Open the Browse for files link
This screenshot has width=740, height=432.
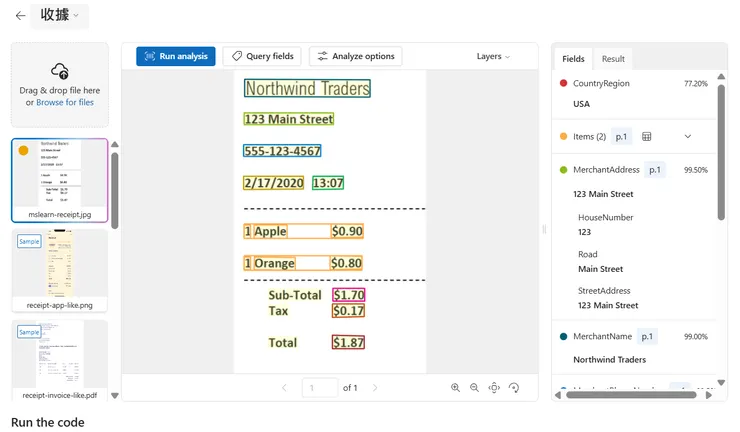tap(65, 102)
